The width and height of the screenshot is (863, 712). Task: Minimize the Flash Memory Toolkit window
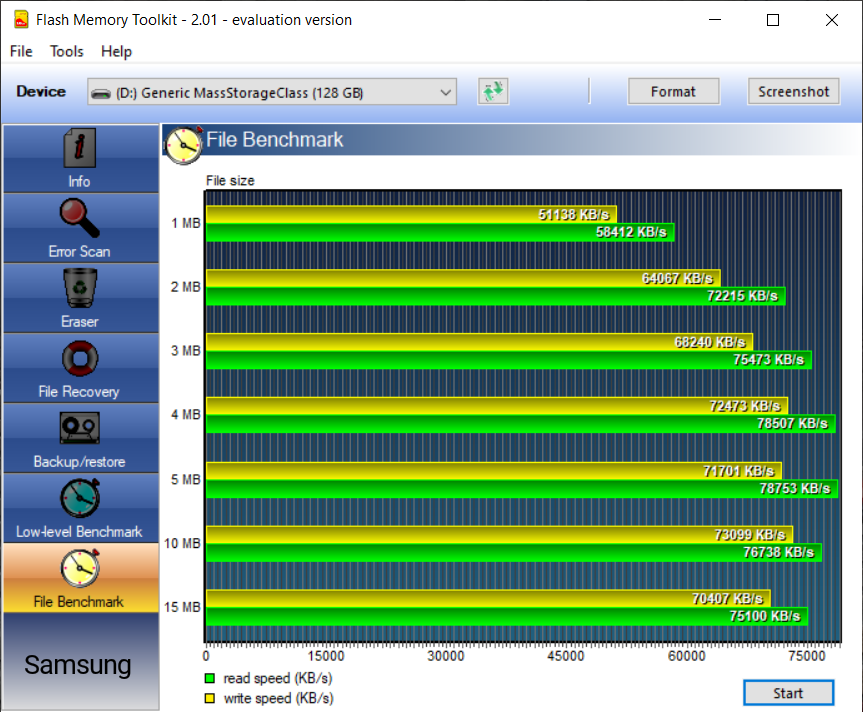714,20
